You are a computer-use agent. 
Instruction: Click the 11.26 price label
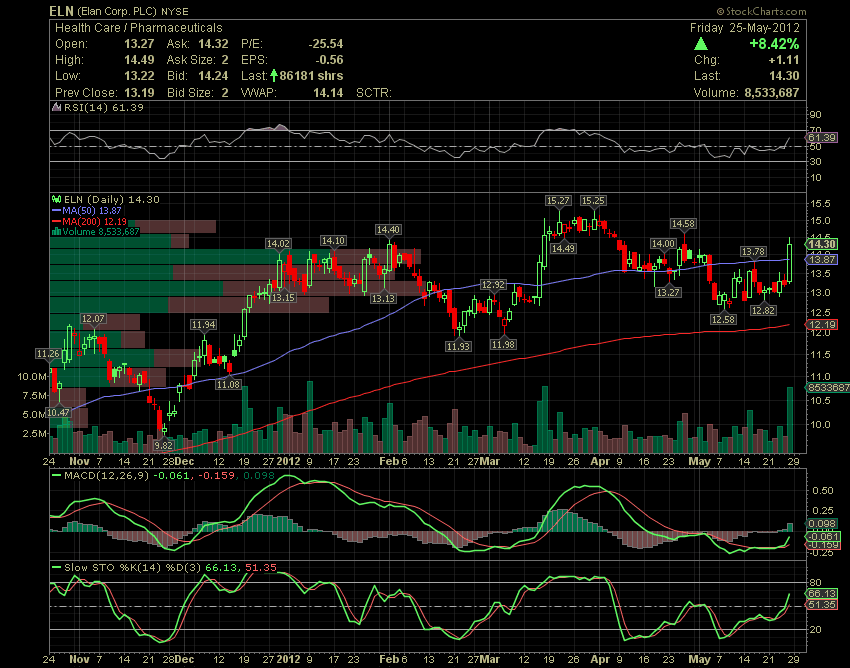(48, 354)
